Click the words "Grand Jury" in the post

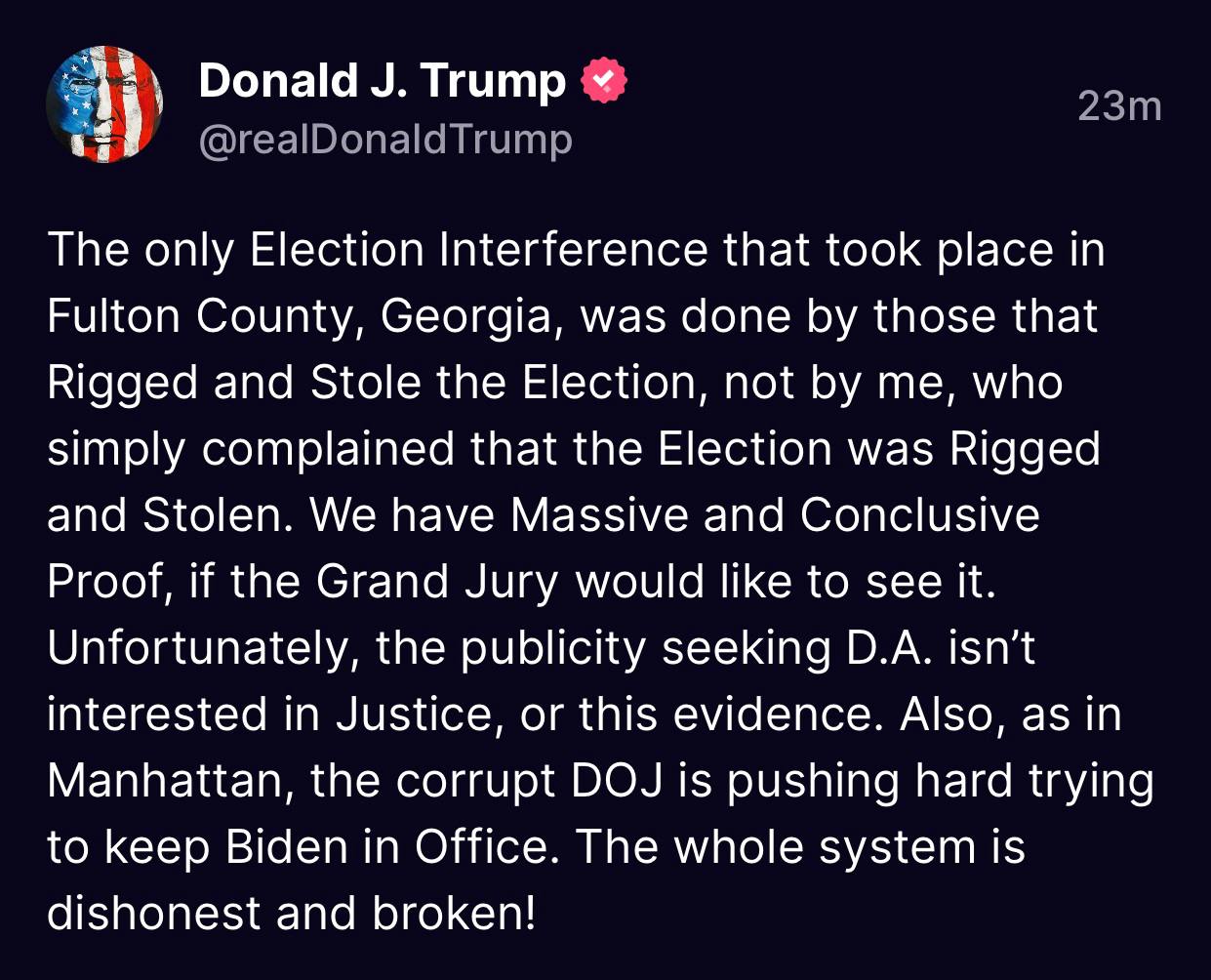[x=437, y=582]
